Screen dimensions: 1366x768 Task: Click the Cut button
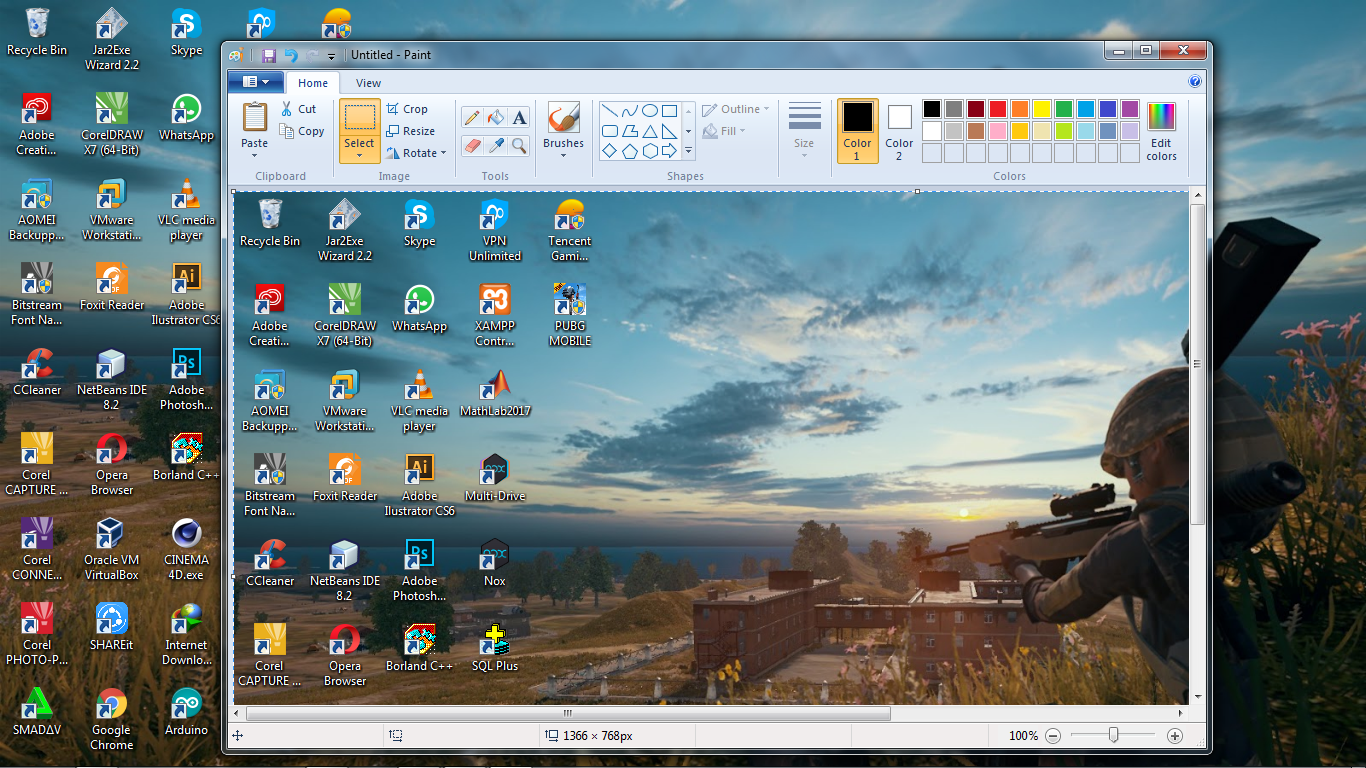coord(299,109)
